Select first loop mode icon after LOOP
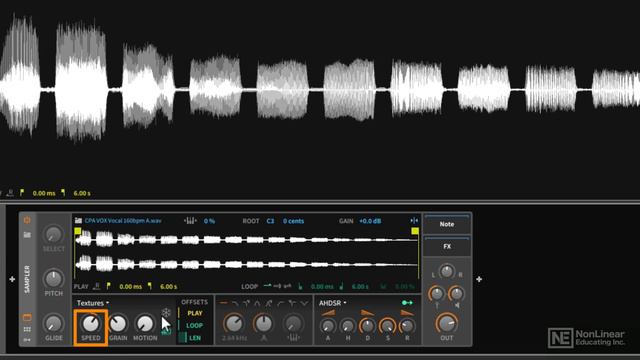 [267, 286]
